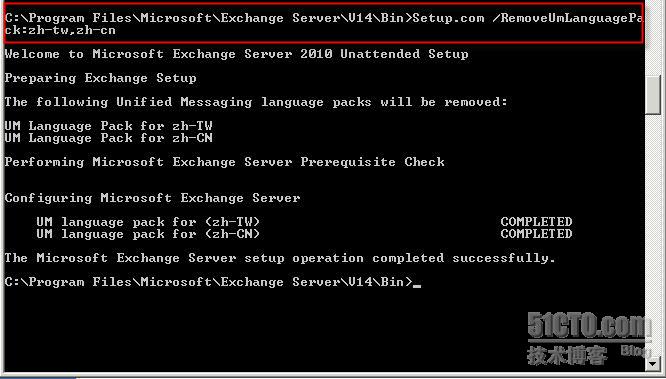Image resolution: width=666 pixels, height=379 pixels.
Task: Click COMPLETED status for zh-CN pack
Action: tap(536, 234)
